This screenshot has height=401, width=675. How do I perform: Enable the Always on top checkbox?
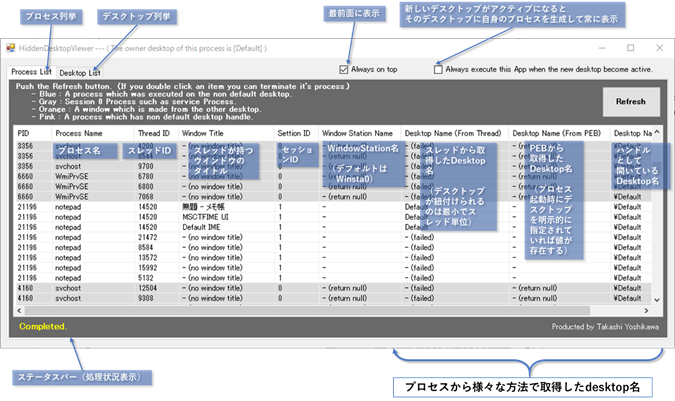pyautogui.click(x=345, y=70)
